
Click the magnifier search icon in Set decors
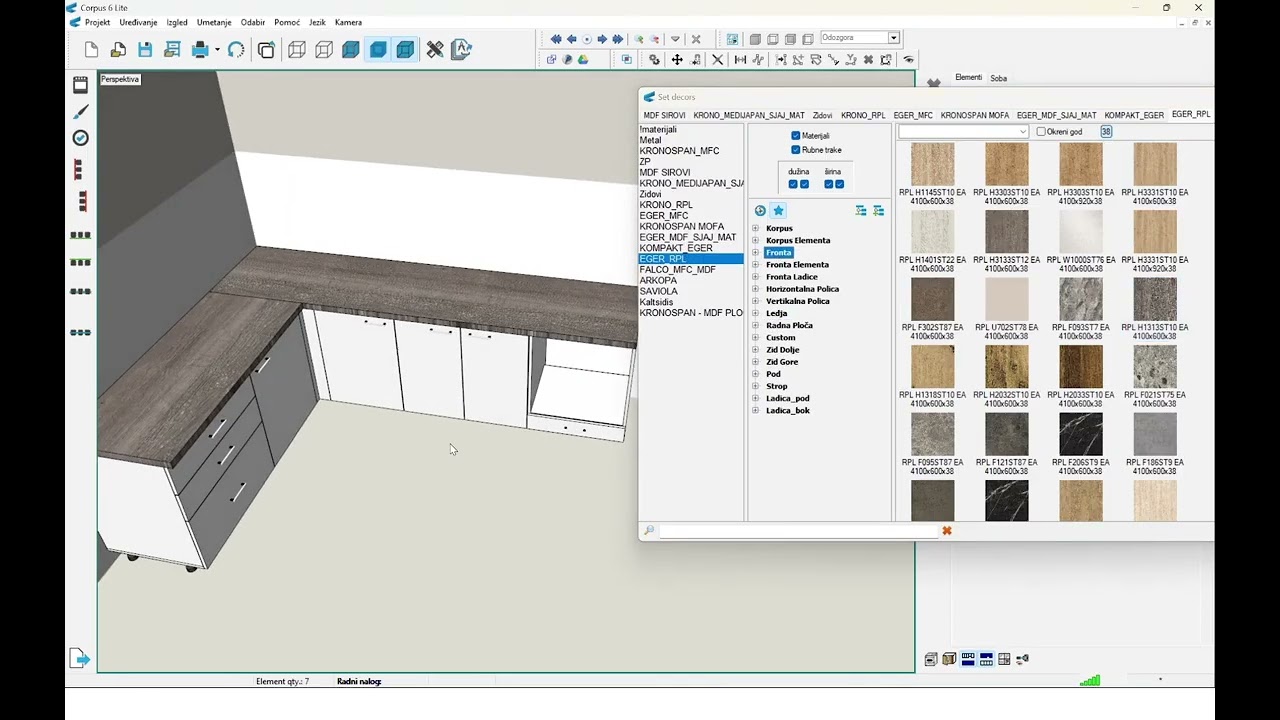pos(649,531)
